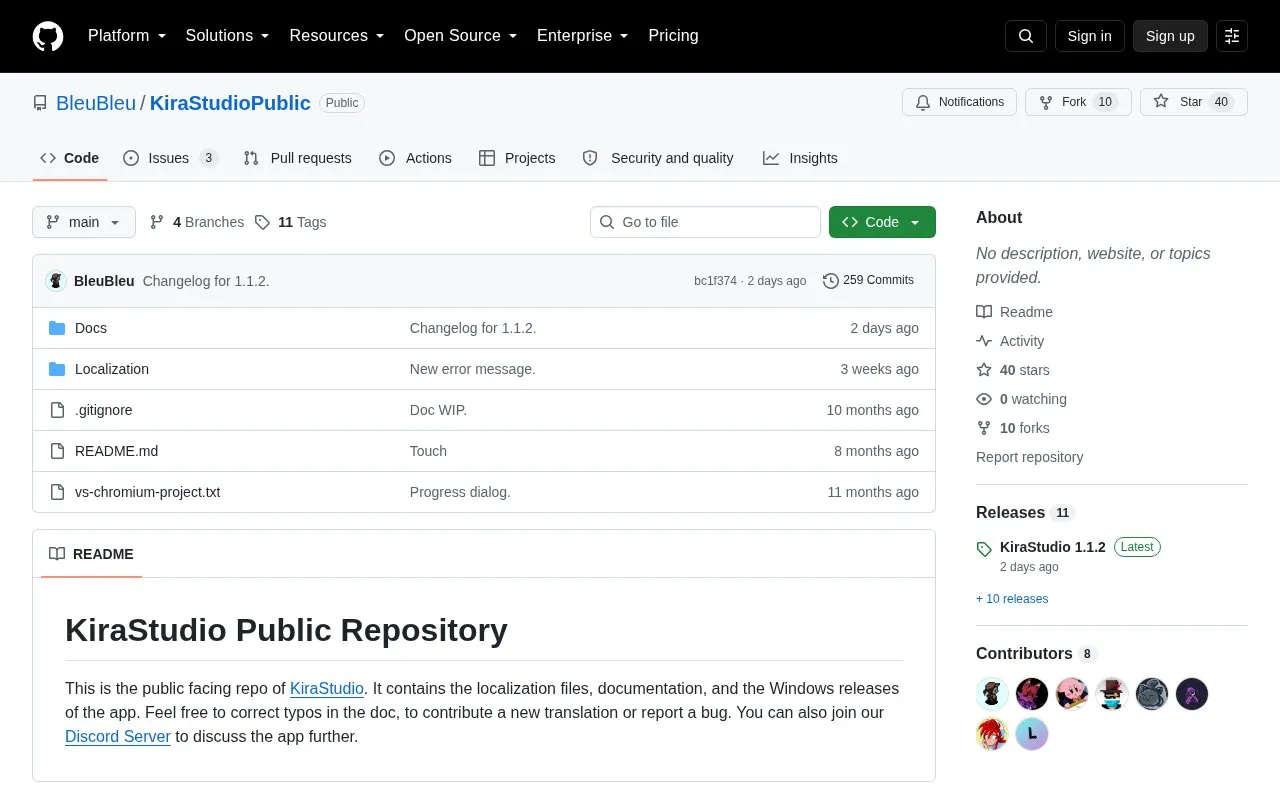Click the vs-chromium-project.txt file icon
Image resolution: width=1280 pixels, height=800 pixels.
coord(57,492)
